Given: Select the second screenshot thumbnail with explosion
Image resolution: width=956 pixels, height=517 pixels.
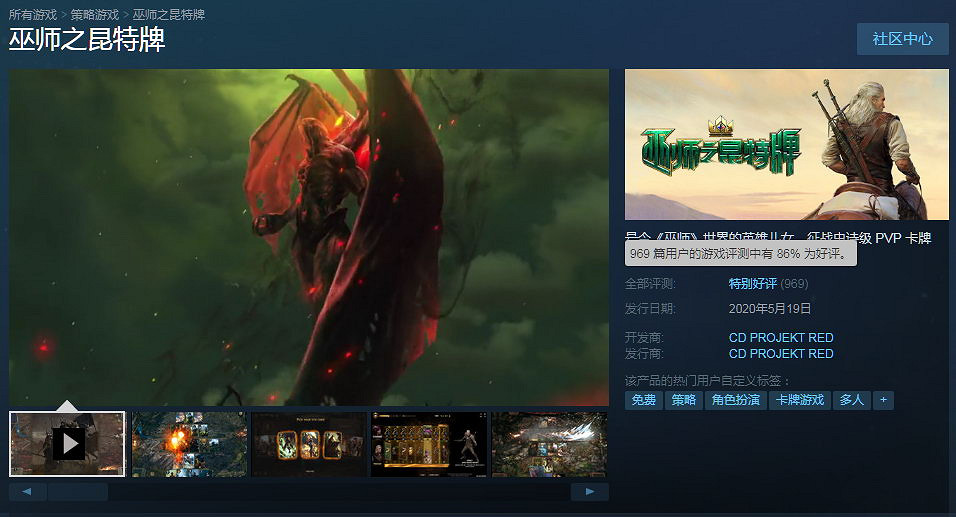Looking at the screenshot, I should tap(189, 443).
